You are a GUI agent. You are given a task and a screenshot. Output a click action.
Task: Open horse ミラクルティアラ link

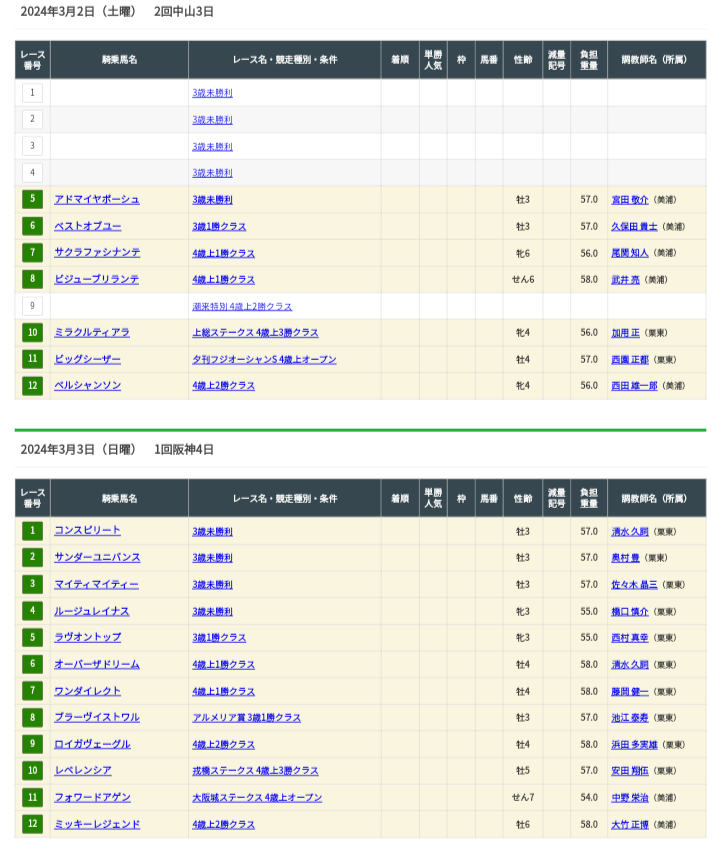[92, 332]
